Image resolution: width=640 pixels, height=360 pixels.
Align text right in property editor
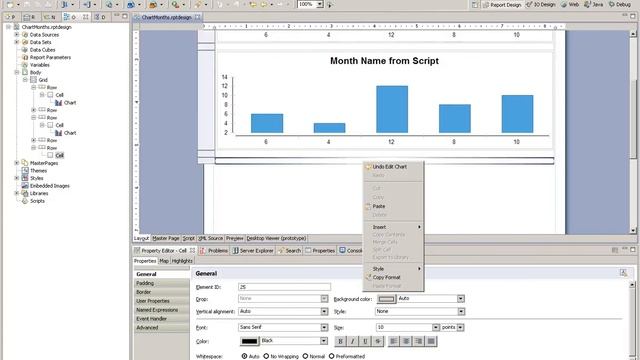click(x=418, y=341)
